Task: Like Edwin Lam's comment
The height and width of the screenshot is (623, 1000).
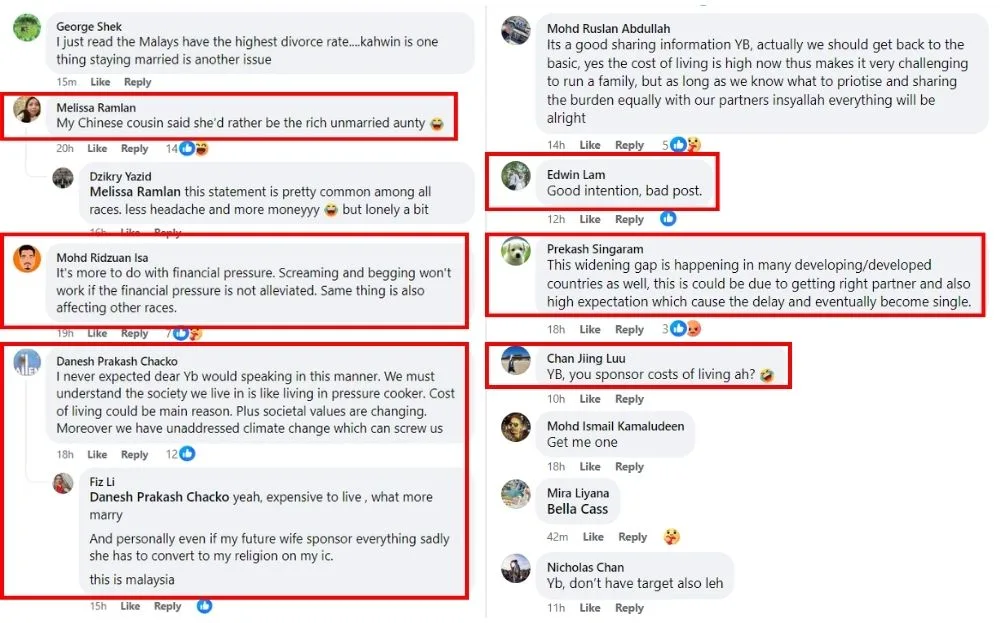Action: click(x=590, y=219)
